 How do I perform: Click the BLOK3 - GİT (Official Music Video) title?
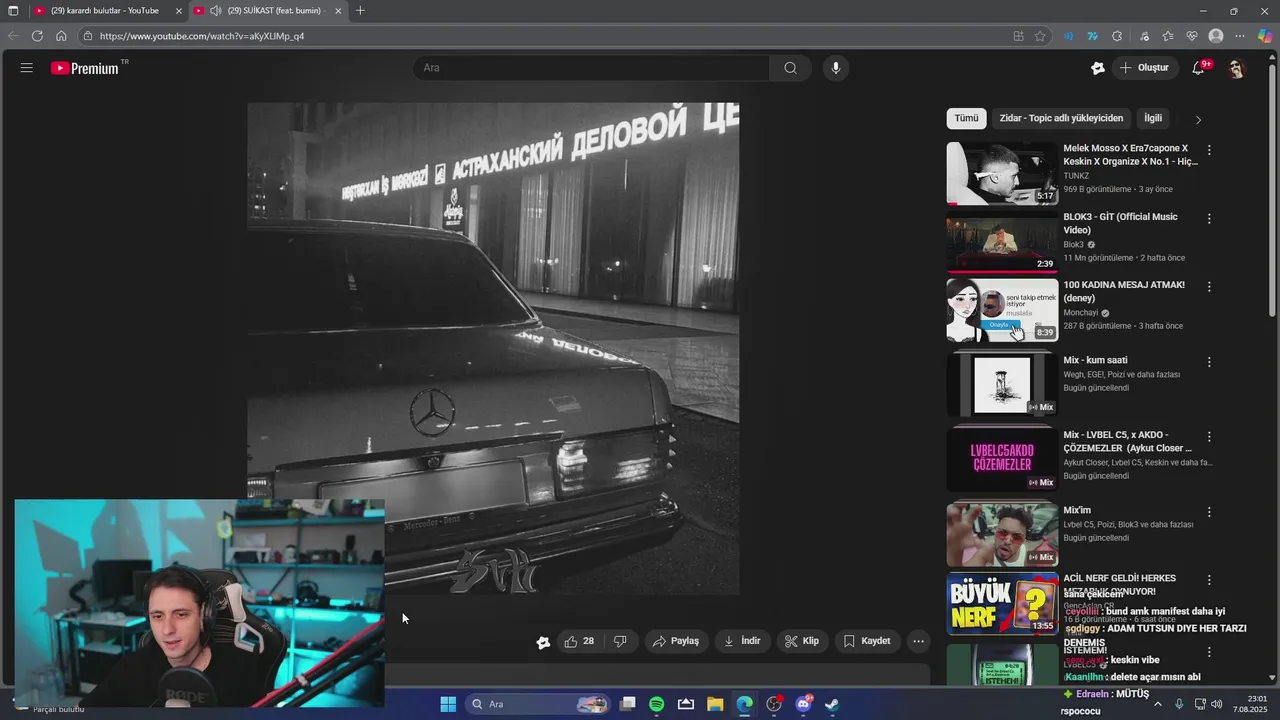(1120, 223)
